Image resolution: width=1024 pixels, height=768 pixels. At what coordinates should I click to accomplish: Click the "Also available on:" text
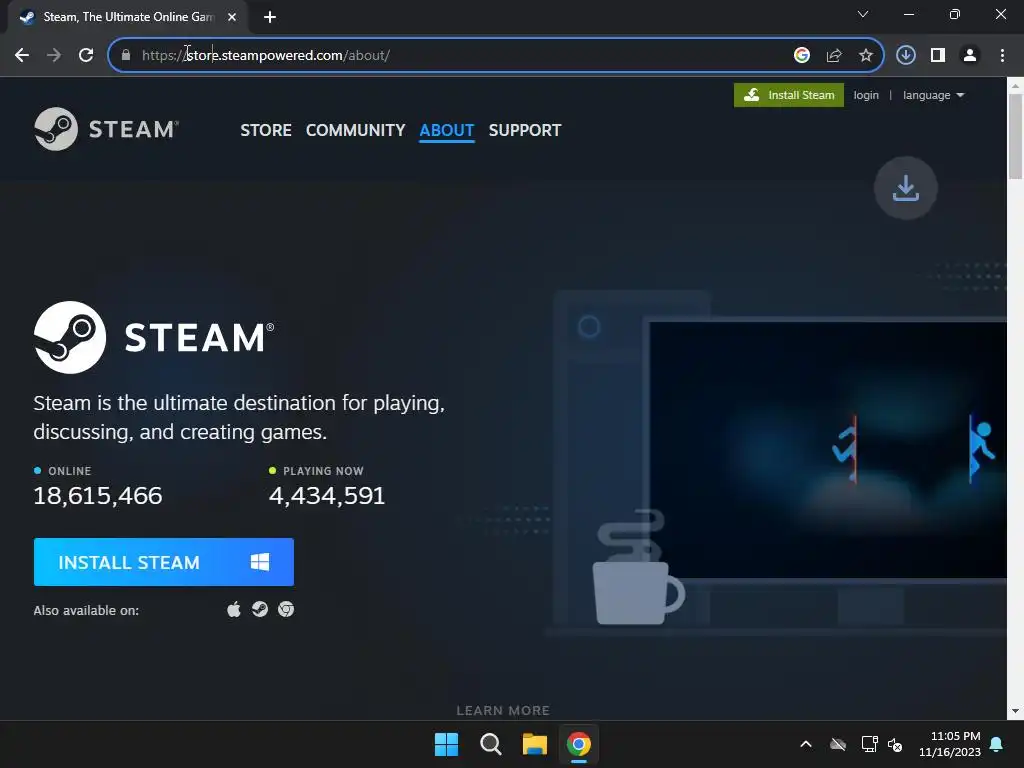pos(86,611)
